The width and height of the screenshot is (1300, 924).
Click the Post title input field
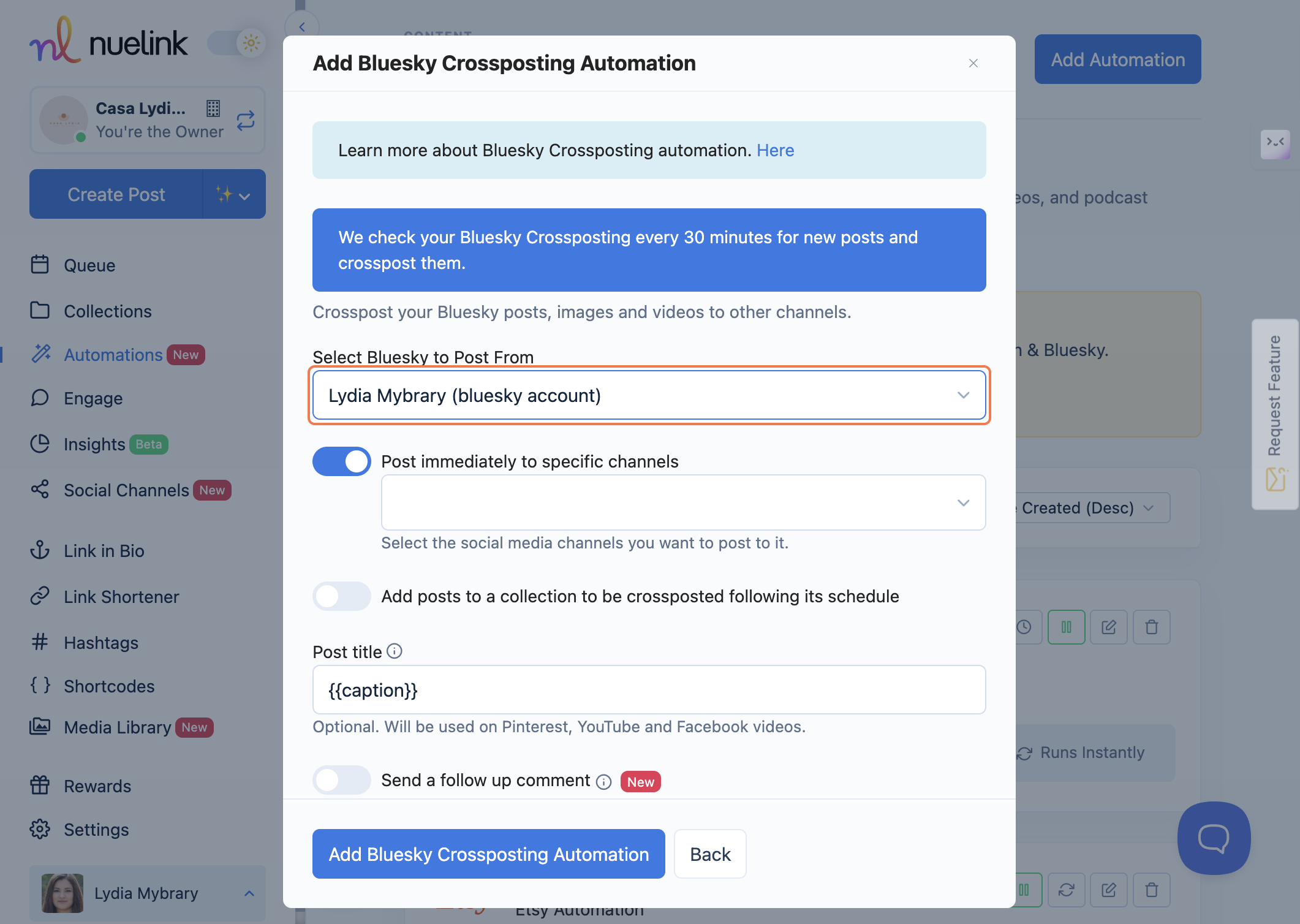pyautogui.click(x=649, y=690)
